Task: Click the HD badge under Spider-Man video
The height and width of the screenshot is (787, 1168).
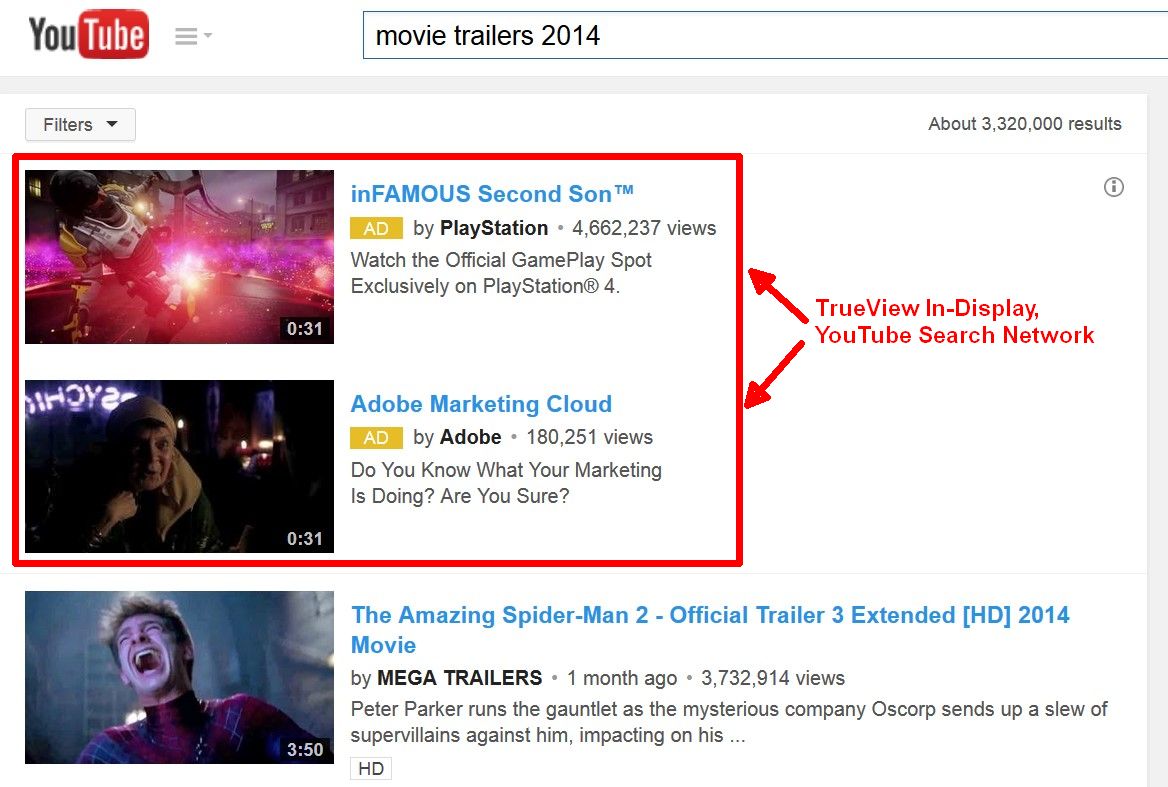Action: click(x=371, y=768)
